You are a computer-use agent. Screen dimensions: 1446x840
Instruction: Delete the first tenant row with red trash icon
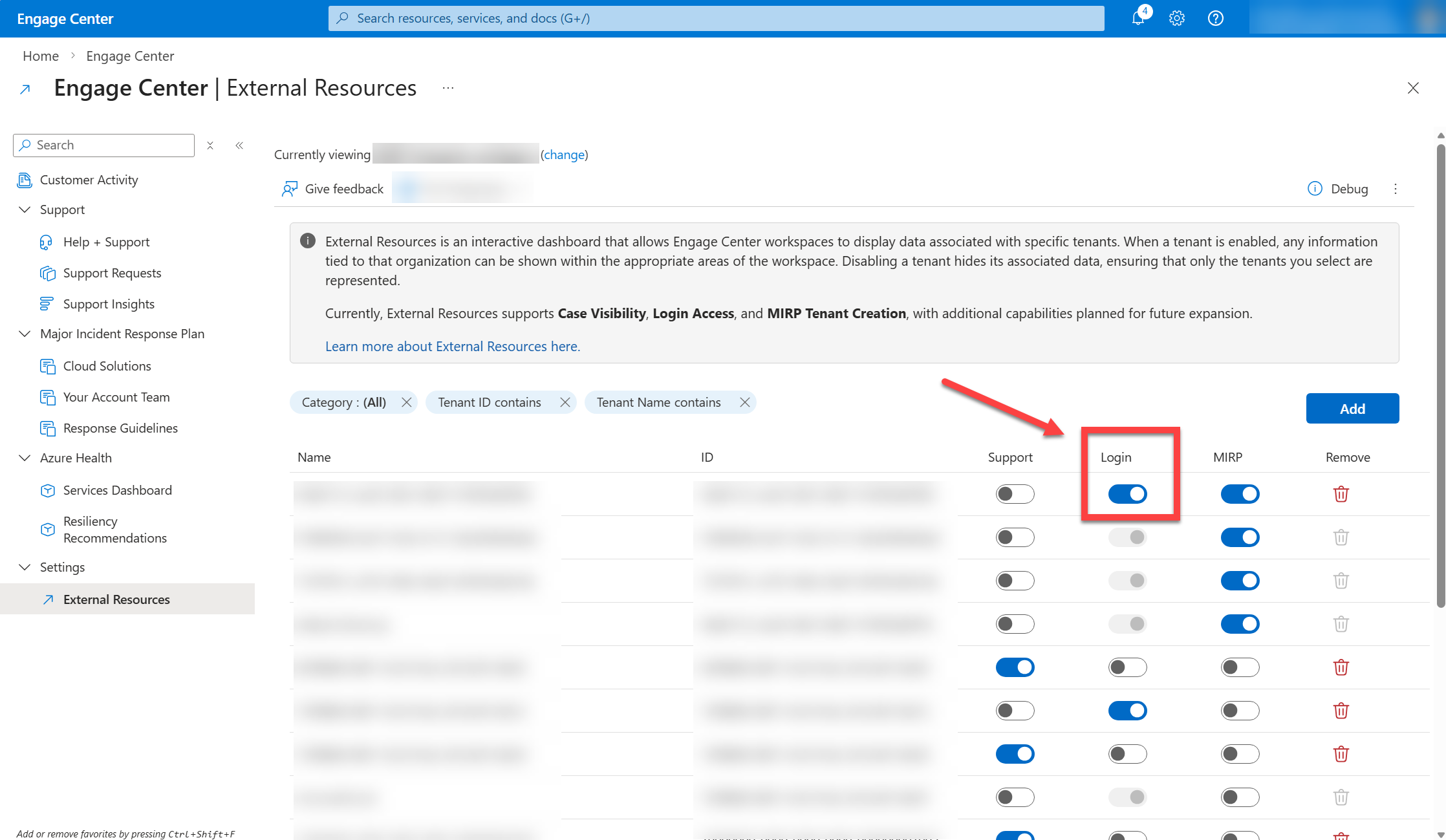tap(1341, 494)
